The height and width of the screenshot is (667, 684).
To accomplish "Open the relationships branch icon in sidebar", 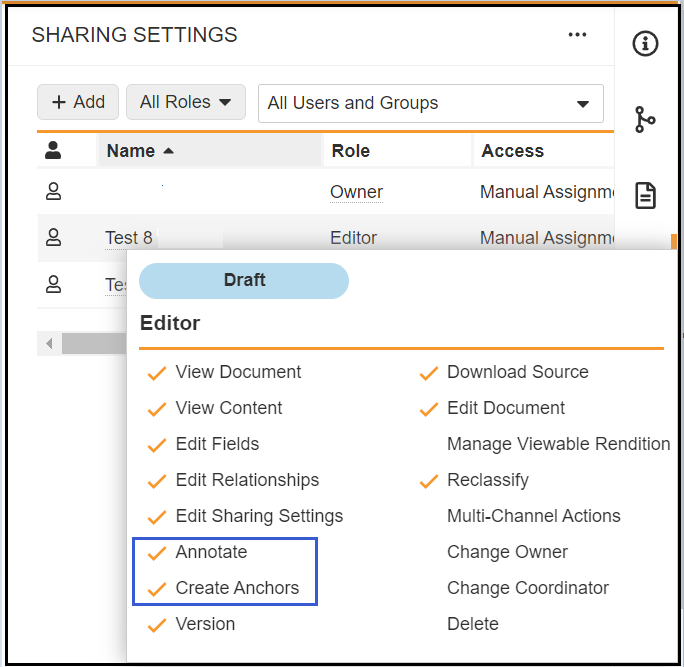I will click(x=646, y=119).
